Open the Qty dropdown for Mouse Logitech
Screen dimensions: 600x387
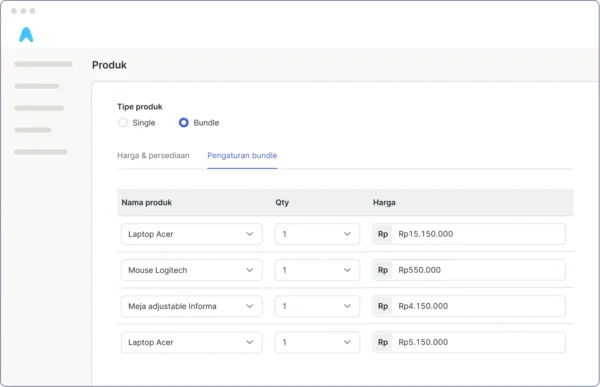[317, 270]
